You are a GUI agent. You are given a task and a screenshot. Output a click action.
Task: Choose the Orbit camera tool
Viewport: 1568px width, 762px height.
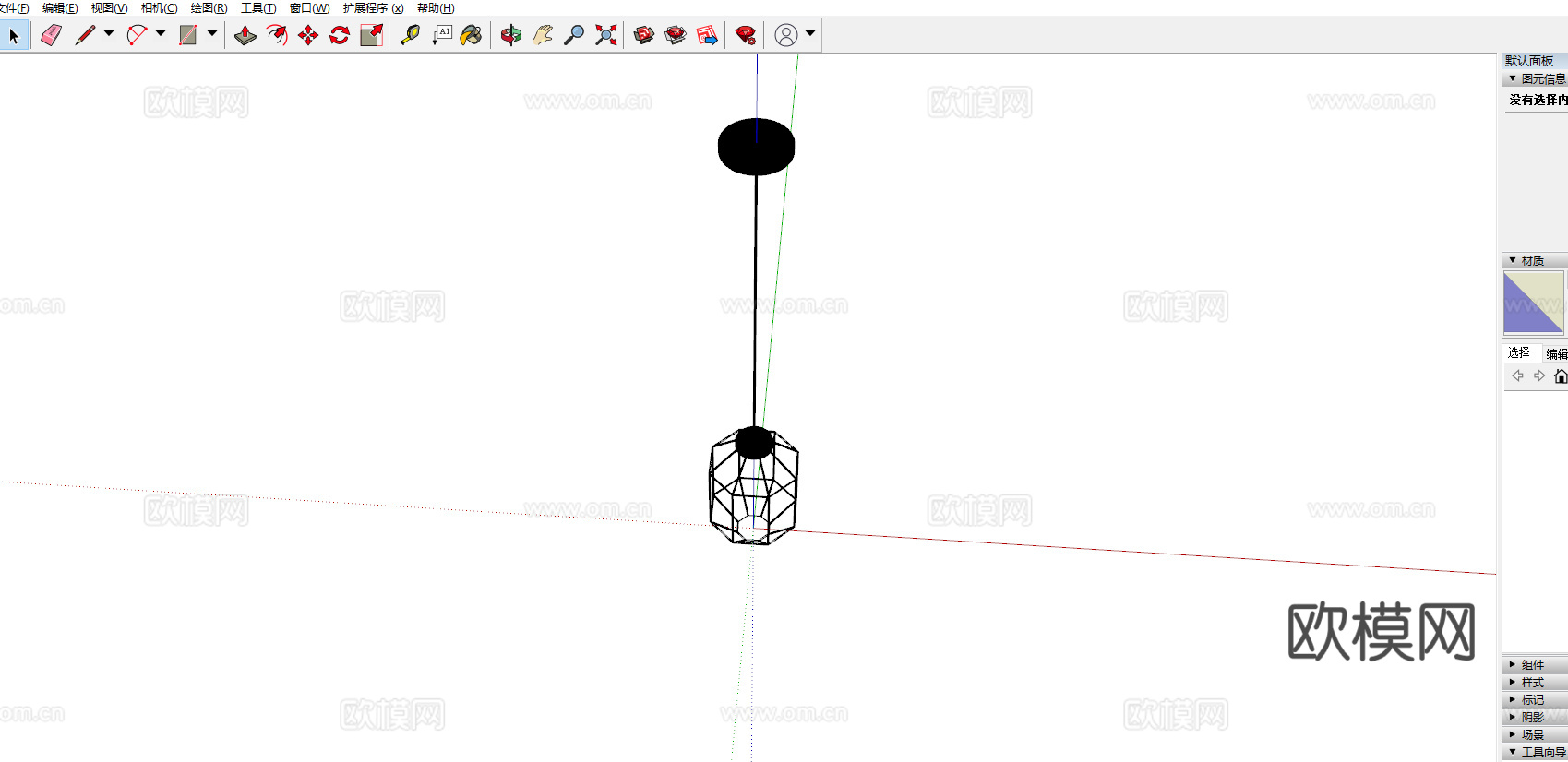[511, 35]
